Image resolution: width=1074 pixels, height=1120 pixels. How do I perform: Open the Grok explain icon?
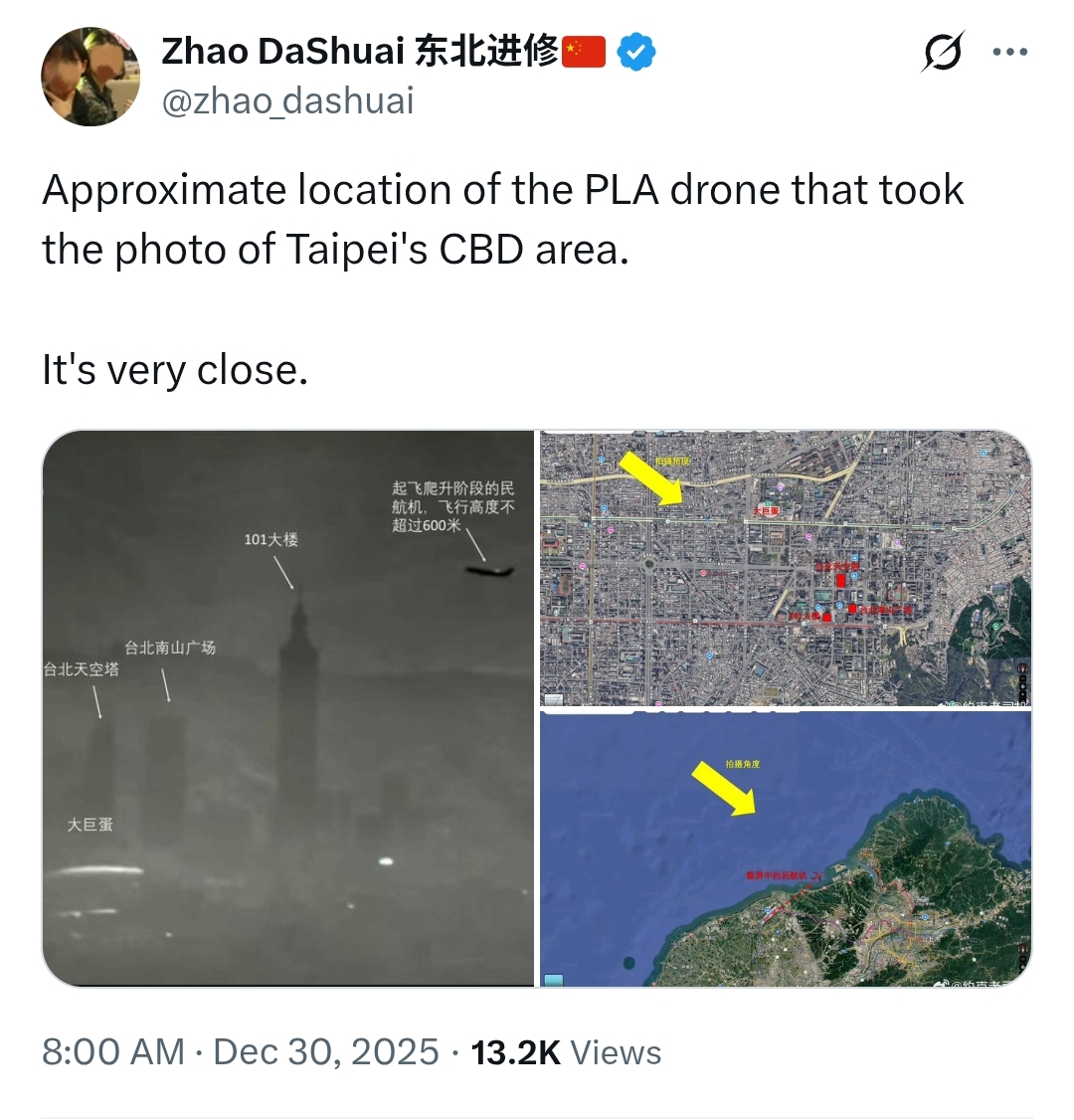click(x=943, y=51)
